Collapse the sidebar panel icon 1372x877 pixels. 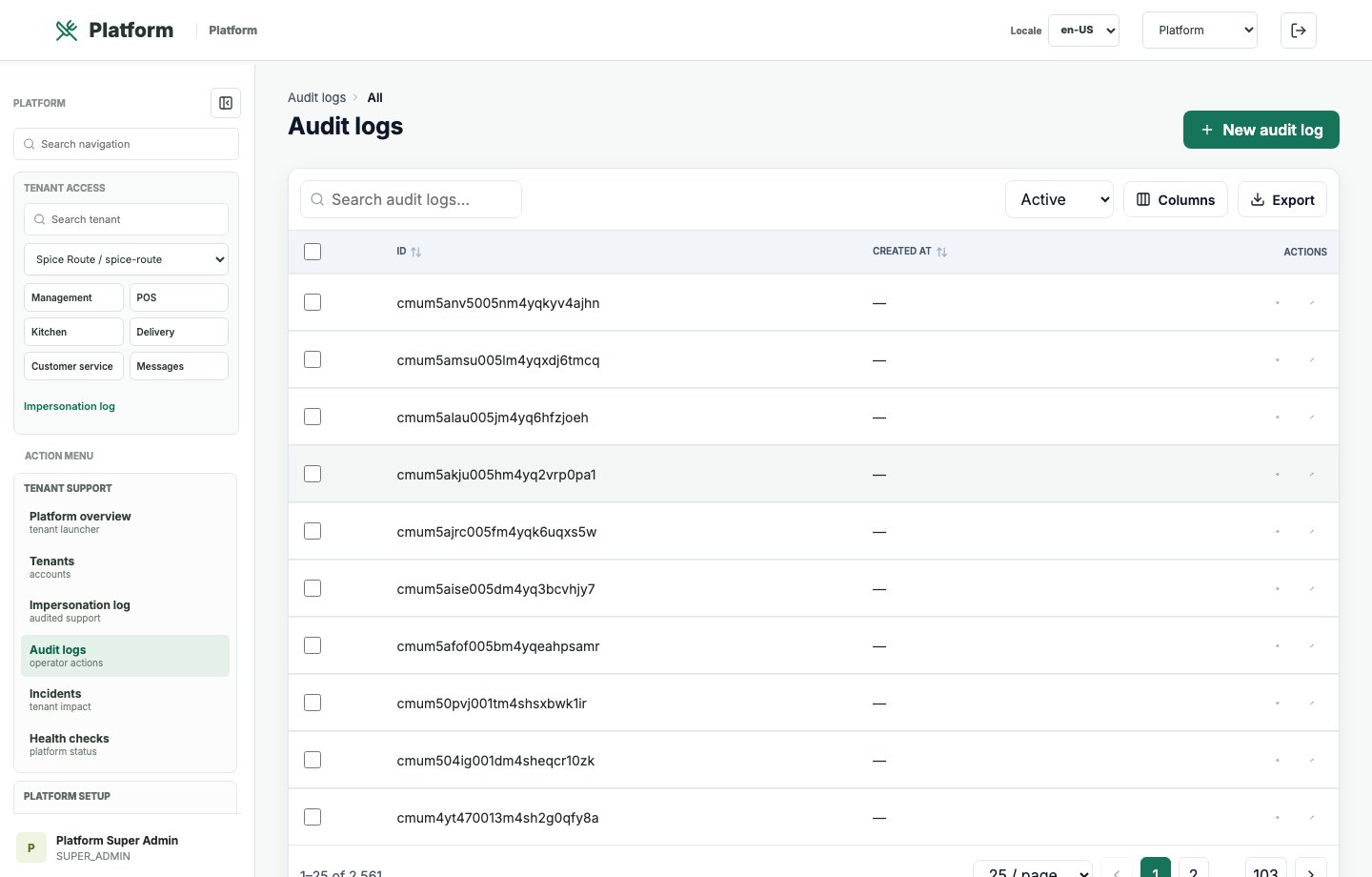coord(226,103)
